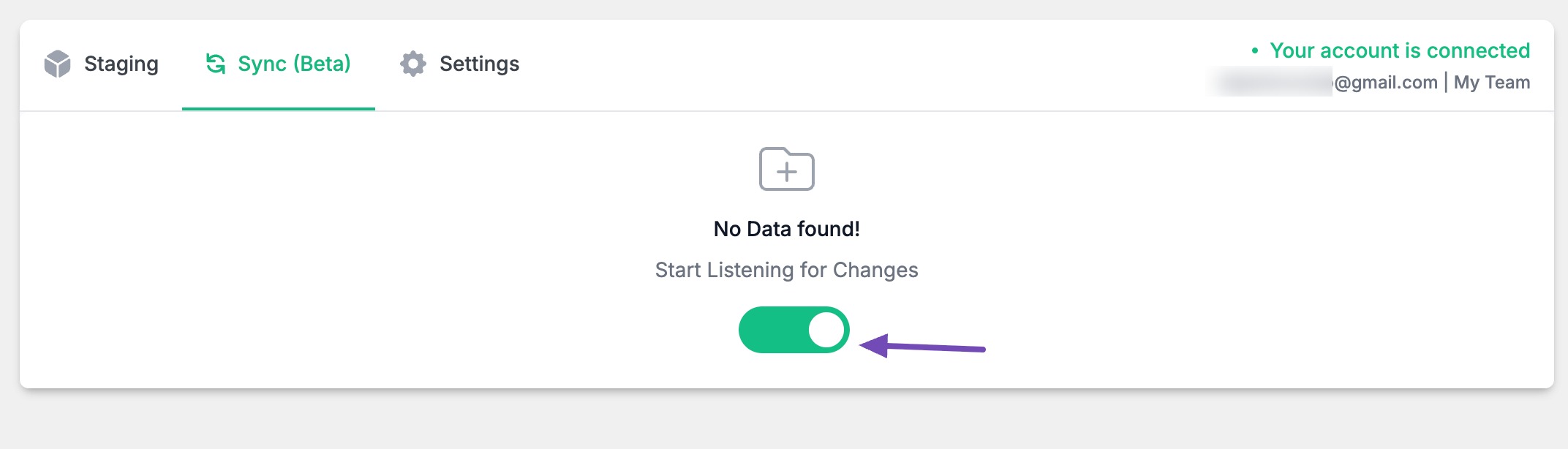
Task: Click the green underline beneath Sync tab
Action: click(x=279, y=108)
